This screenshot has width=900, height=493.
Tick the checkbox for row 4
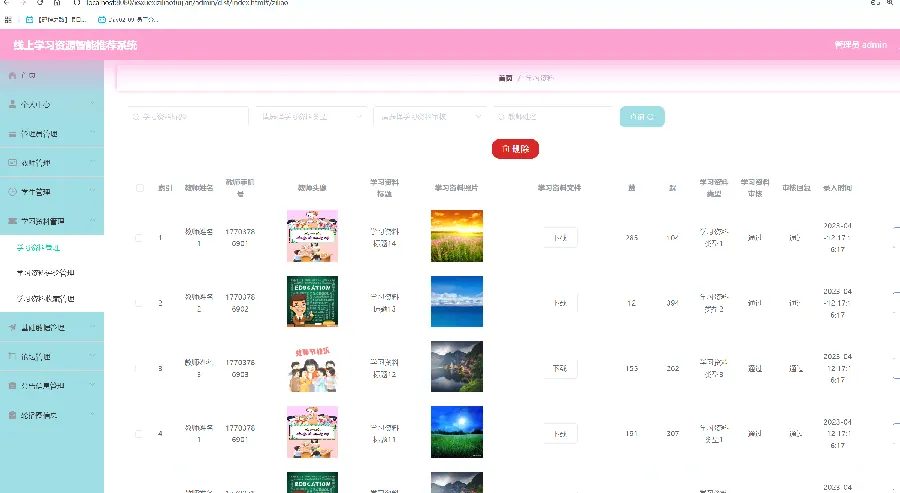(138, 434)
